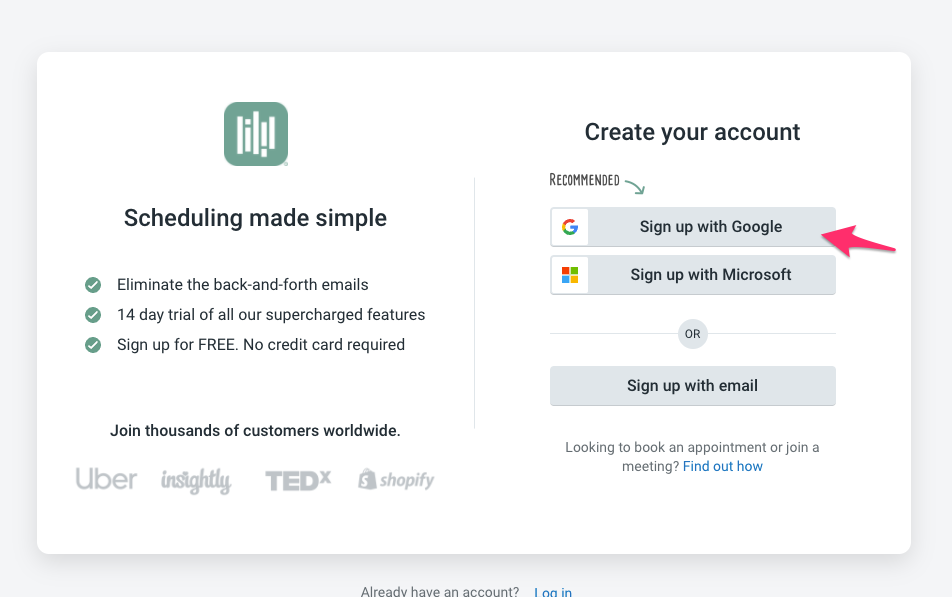Select Sign up with email
This screenshot has width=952, height=597.
click(x=693, y=386)
